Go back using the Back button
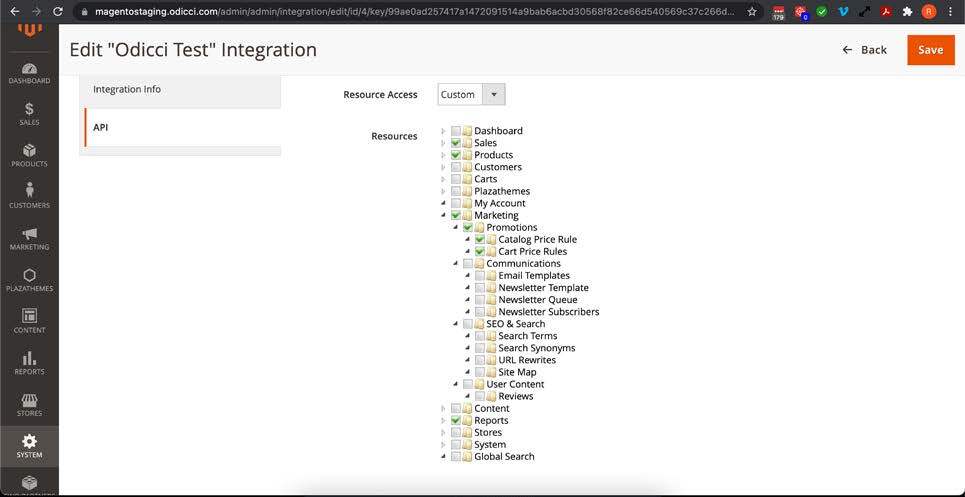965x497 pixels. (865, 50)
